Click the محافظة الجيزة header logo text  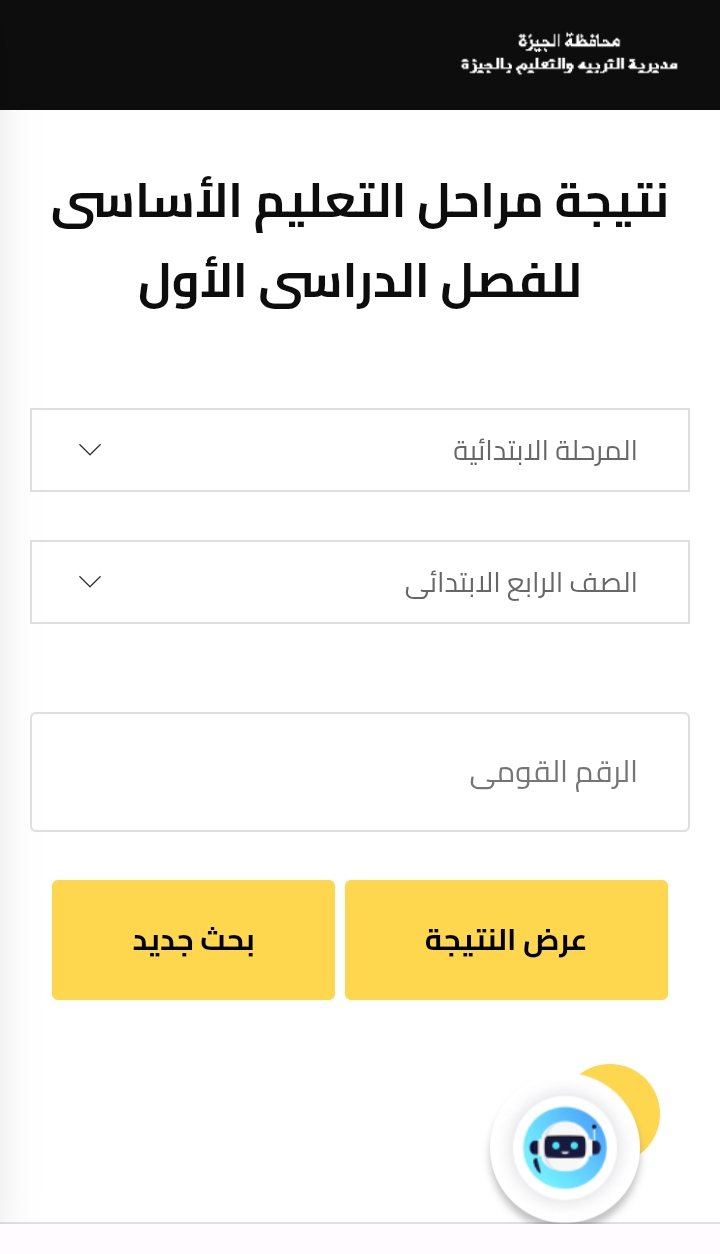click(569, 41)
